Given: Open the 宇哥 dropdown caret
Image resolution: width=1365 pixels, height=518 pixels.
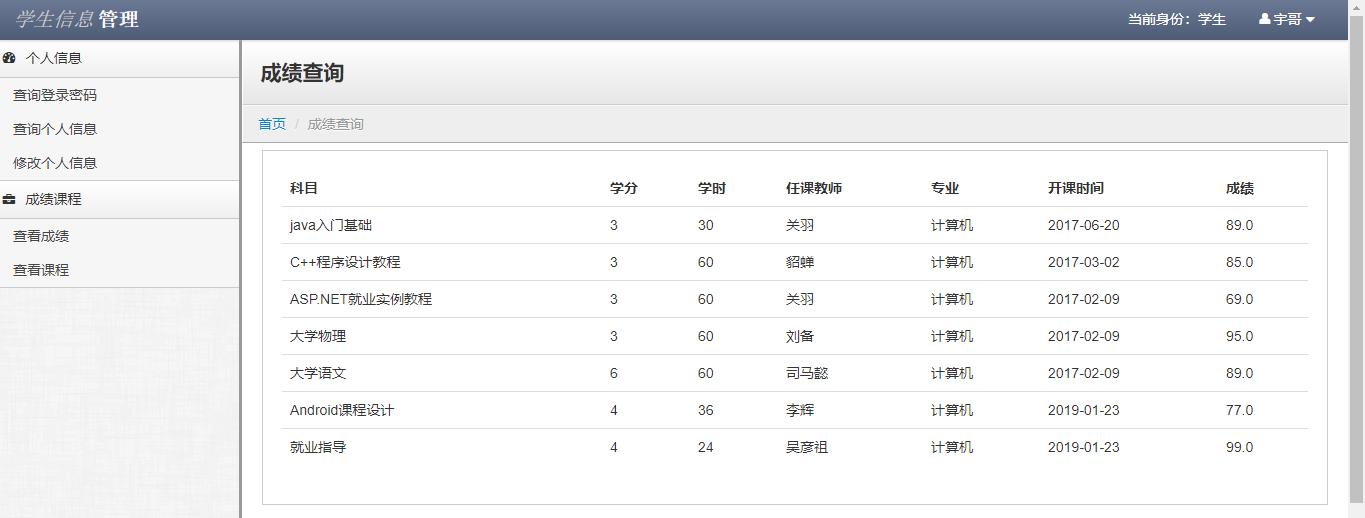Looking at the screenshot, I should click(x=1310, y=20).
